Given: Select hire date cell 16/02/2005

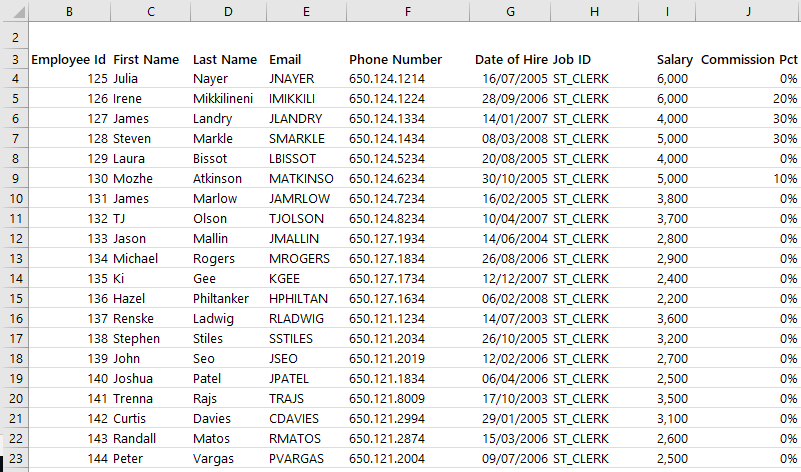Looking at the screenshot, I should [x=510, y=198].
